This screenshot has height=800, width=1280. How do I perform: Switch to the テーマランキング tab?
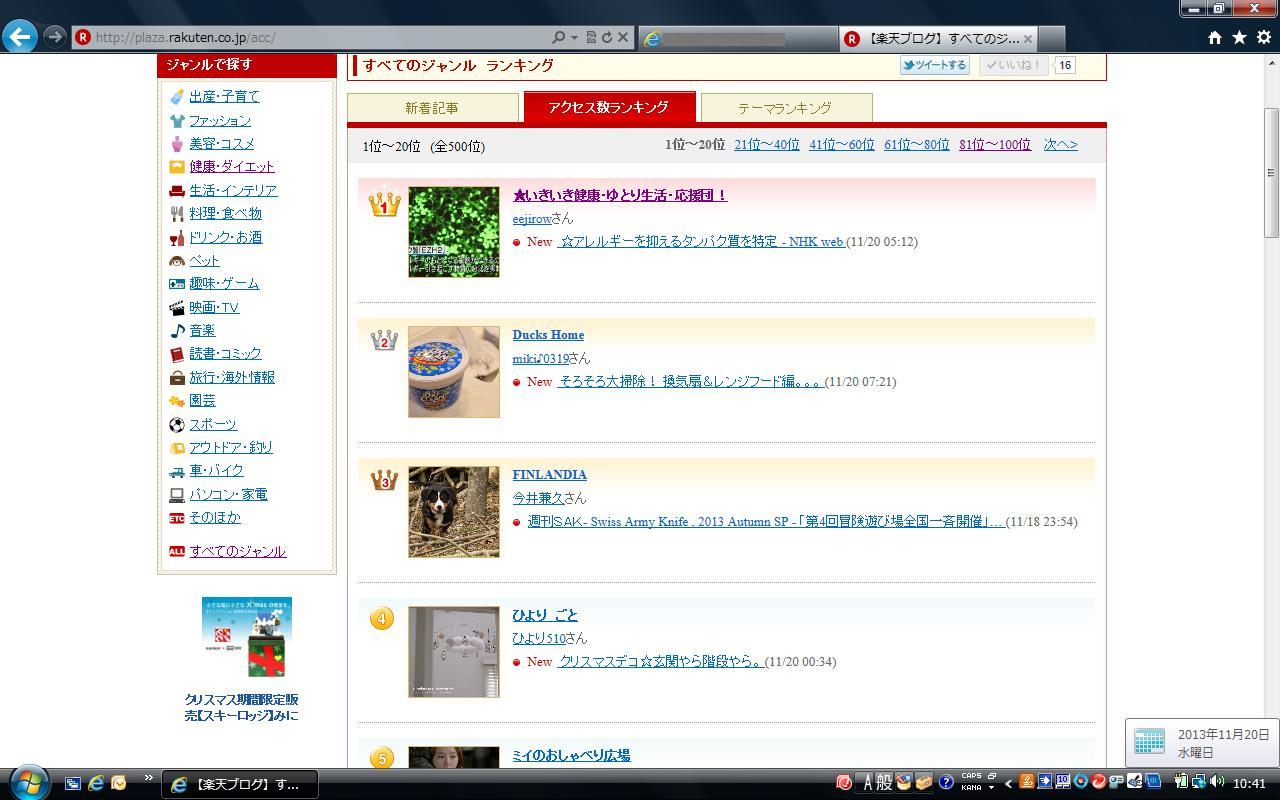pyautogui.click(x=785, y=107)
